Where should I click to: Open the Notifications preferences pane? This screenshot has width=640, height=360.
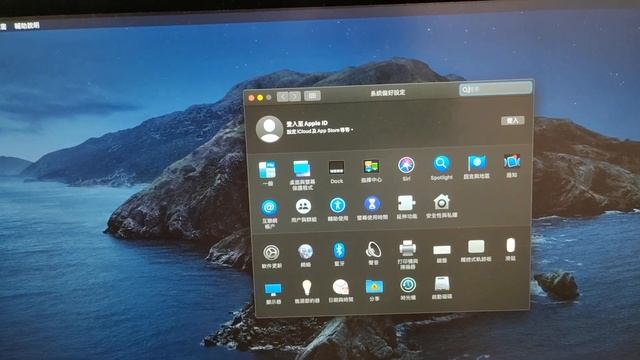pyautogui.click(x=512, y=162)
